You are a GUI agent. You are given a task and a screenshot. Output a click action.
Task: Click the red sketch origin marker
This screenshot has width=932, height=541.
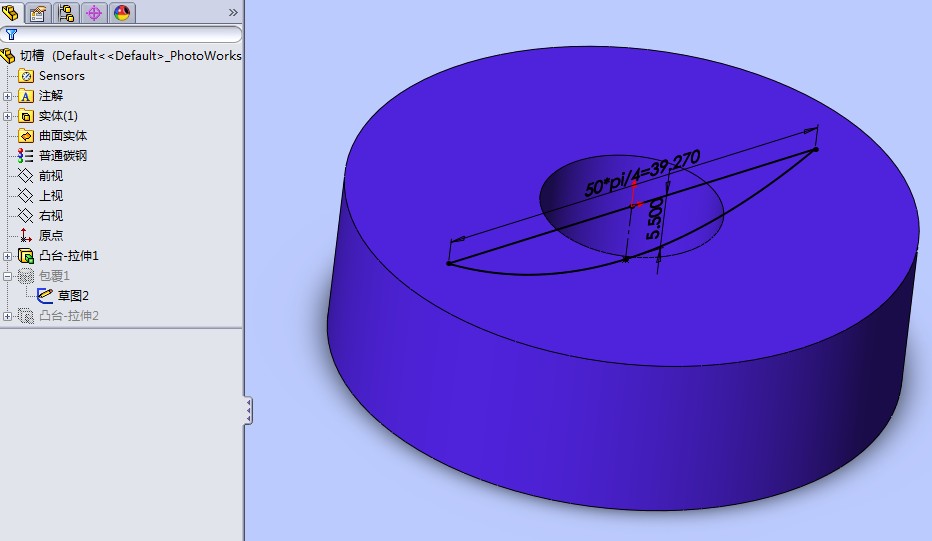pyautogui.click(x=635, y=195)
